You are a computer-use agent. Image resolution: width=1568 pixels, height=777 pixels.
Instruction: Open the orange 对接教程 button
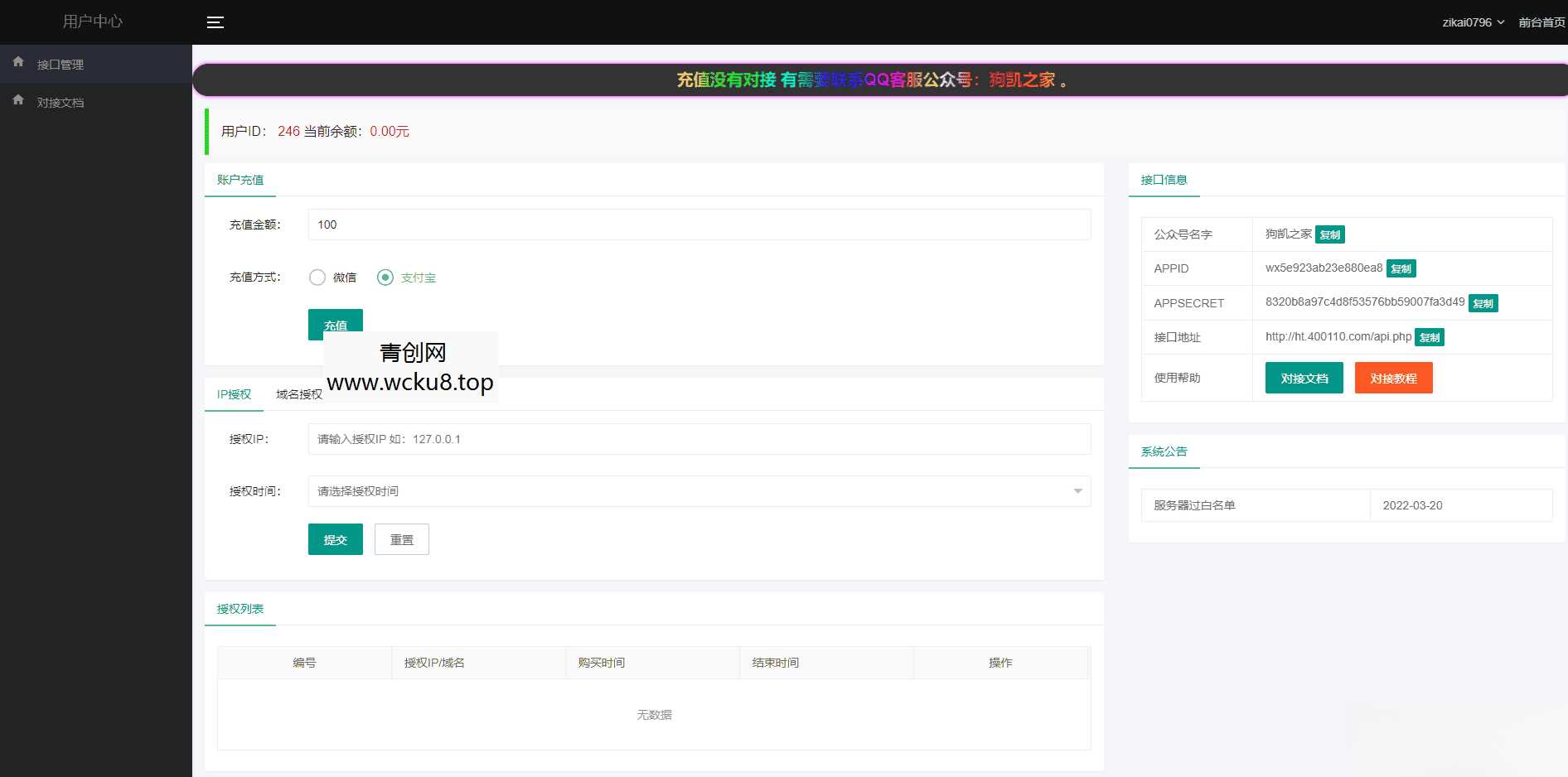tap(1393, 379)
